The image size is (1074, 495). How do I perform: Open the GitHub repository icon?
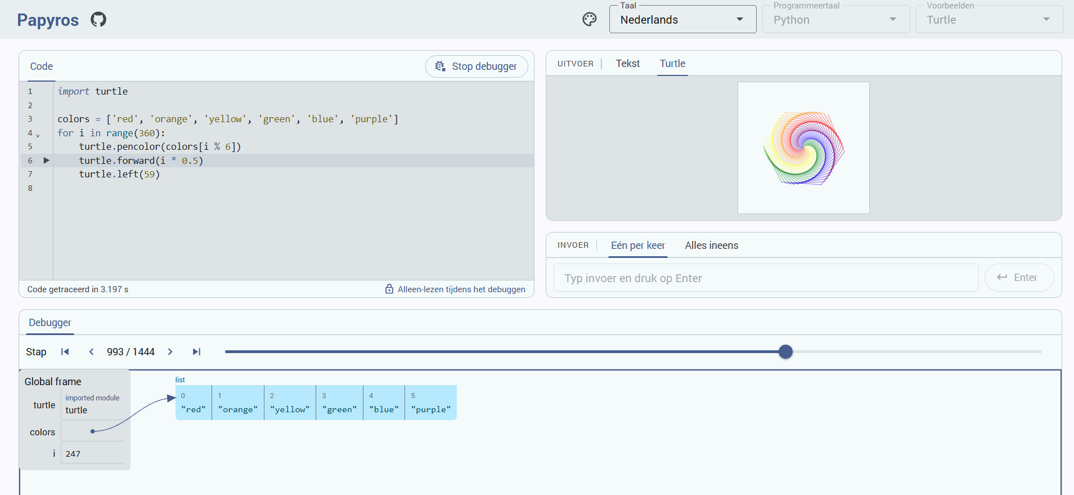click(99, 20)
